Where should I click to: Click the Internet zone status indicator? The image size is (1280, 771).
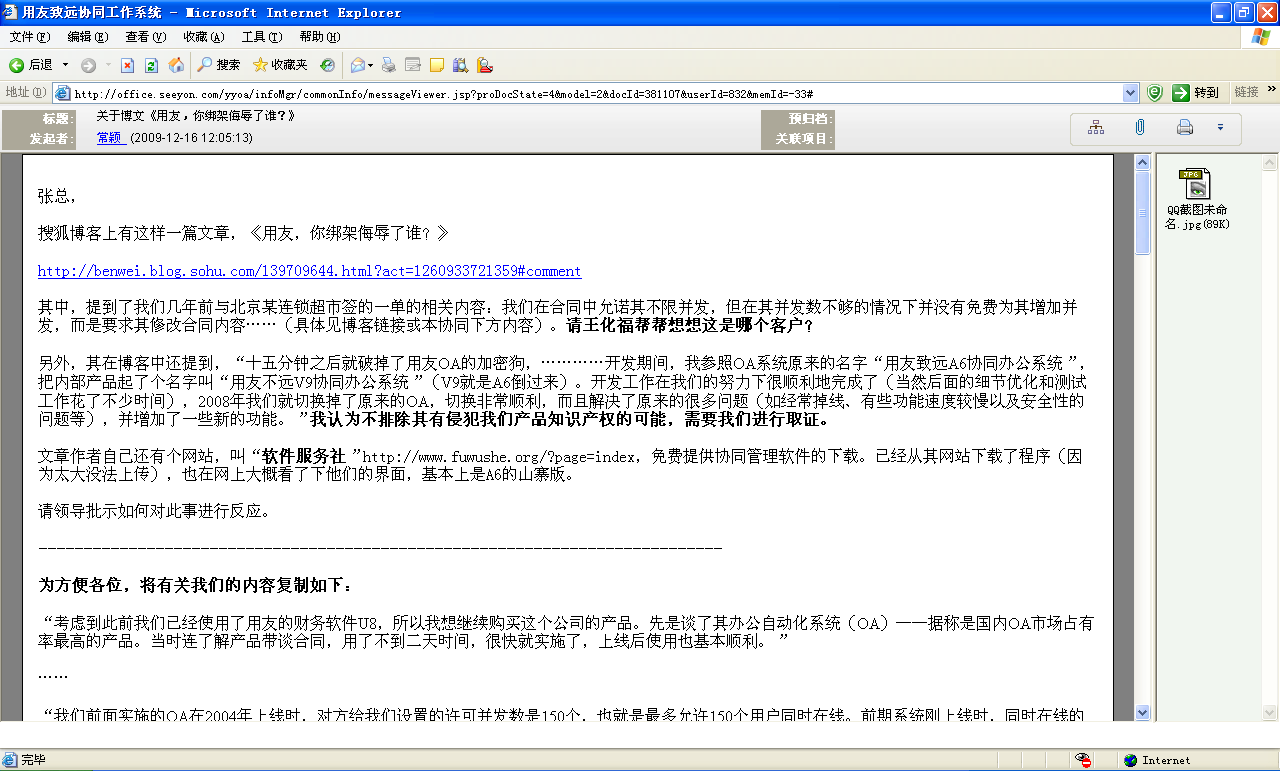point(1156,760)
